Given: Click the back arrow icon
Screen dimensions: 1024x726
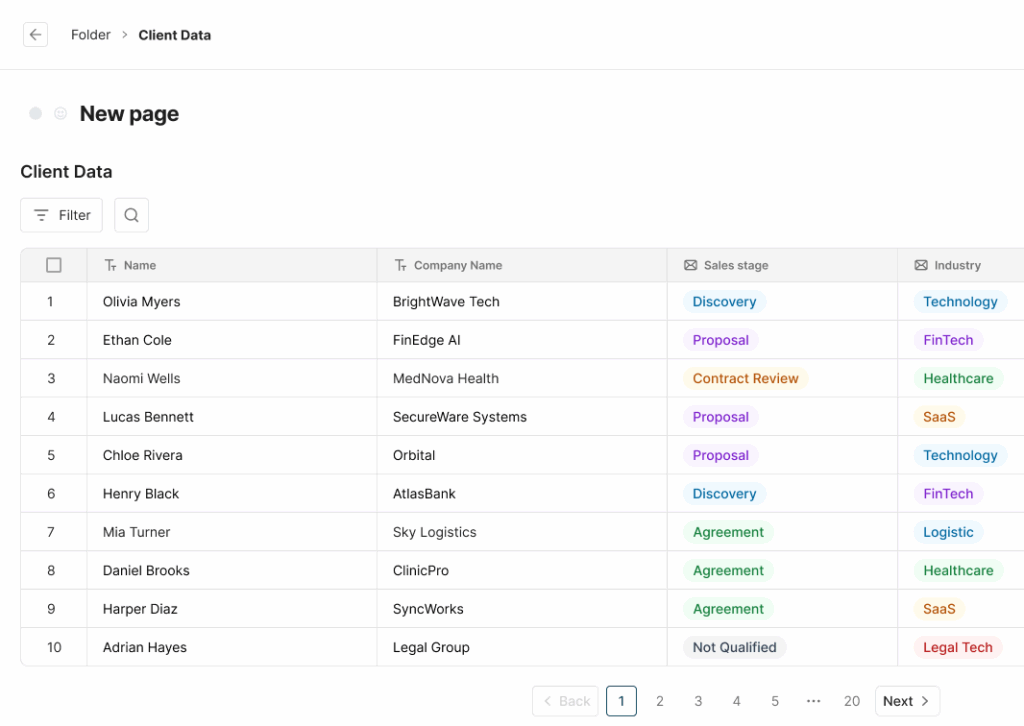Looking at the screenshot, I should [x=36, y=35].
